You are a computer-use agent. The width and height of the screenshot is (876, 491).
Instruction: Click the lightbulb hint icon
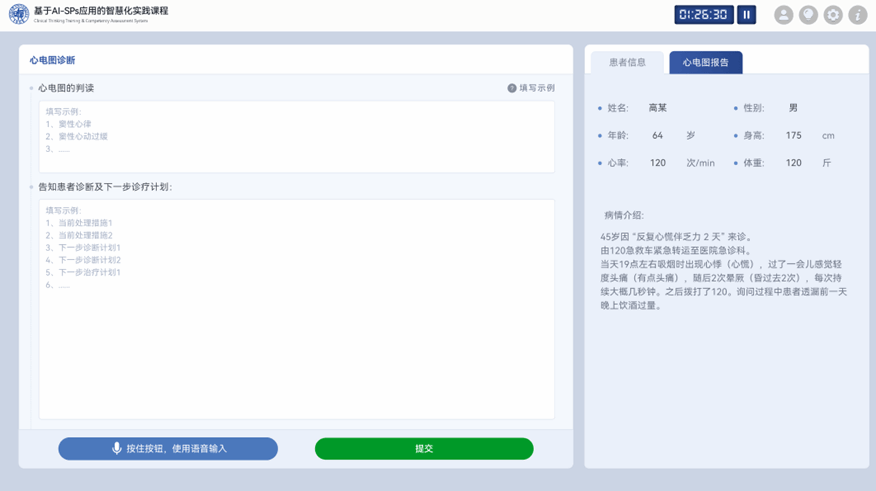click(808, 15)
